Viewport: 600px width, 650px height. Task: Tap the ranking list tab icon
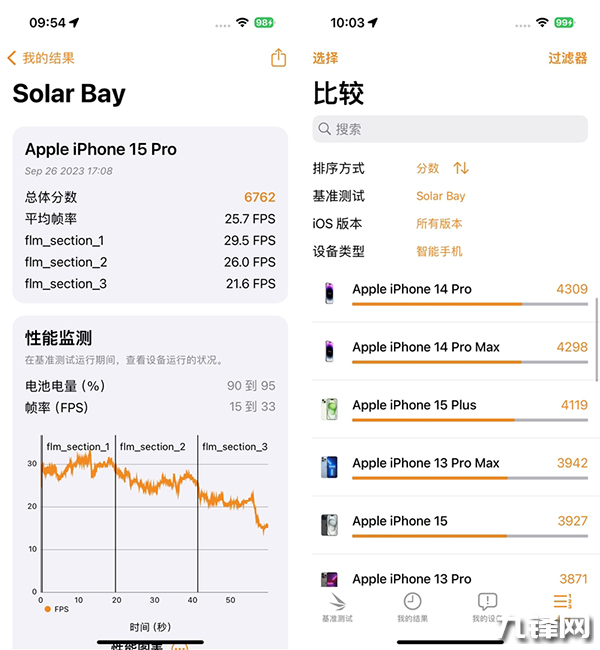click(x=562, y=602)
